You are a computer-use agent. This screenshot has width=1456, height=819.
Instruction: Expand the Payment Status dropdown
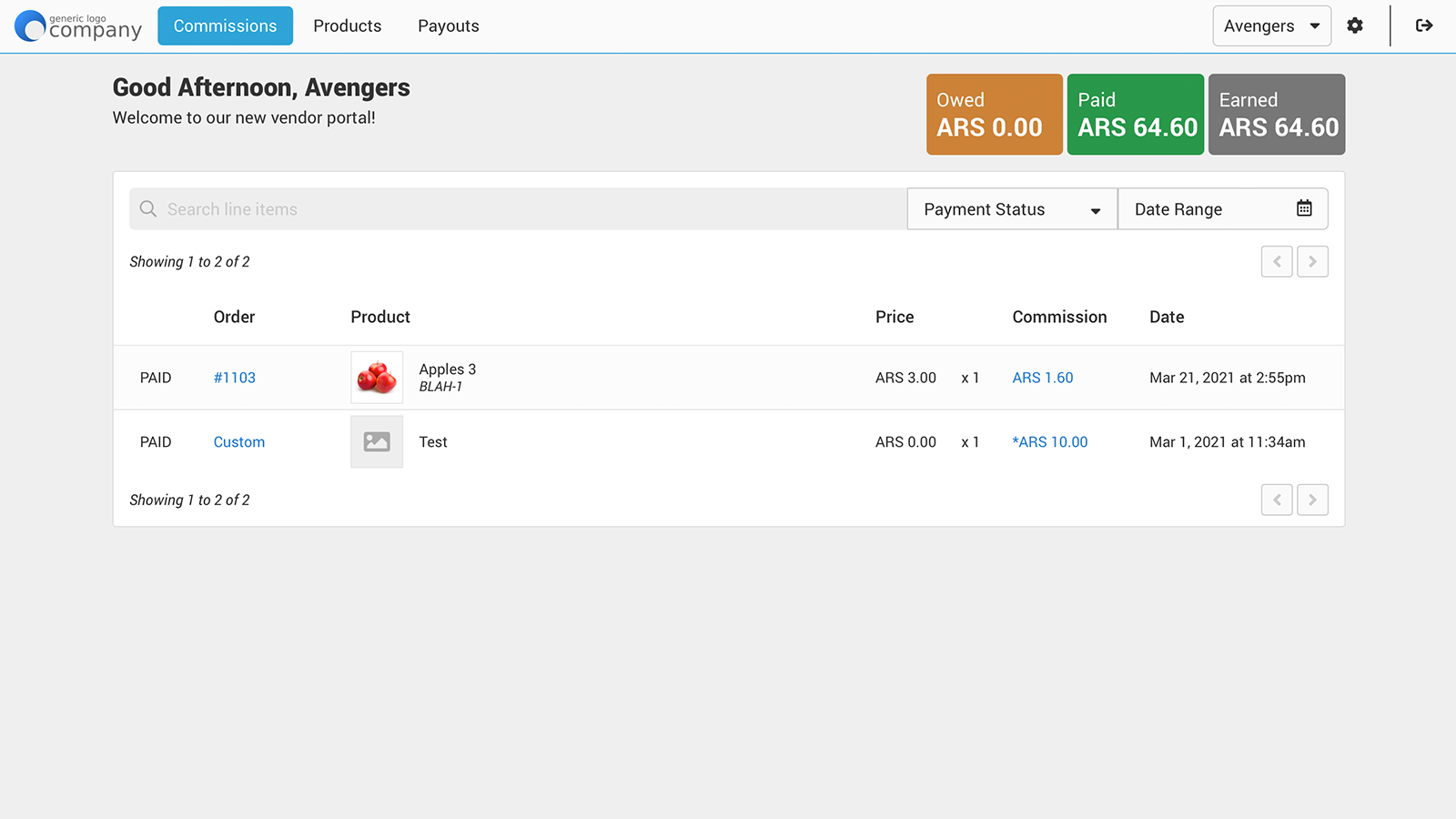click(x=1011, y=209)
